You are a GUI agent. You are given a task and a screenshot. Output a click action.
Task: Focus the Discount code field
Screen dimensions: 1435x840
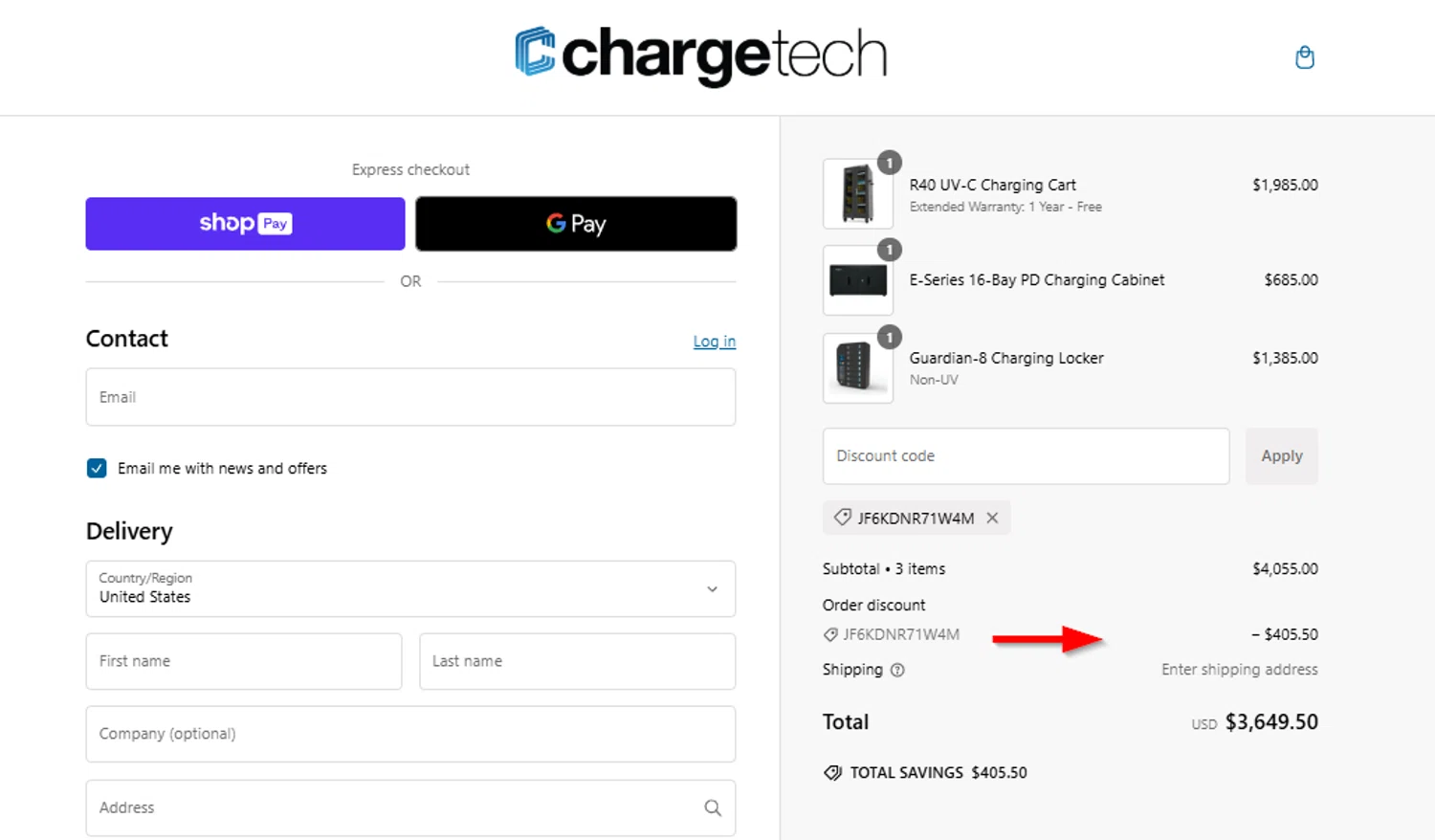pyautogui.click(x=1026, y=456)
